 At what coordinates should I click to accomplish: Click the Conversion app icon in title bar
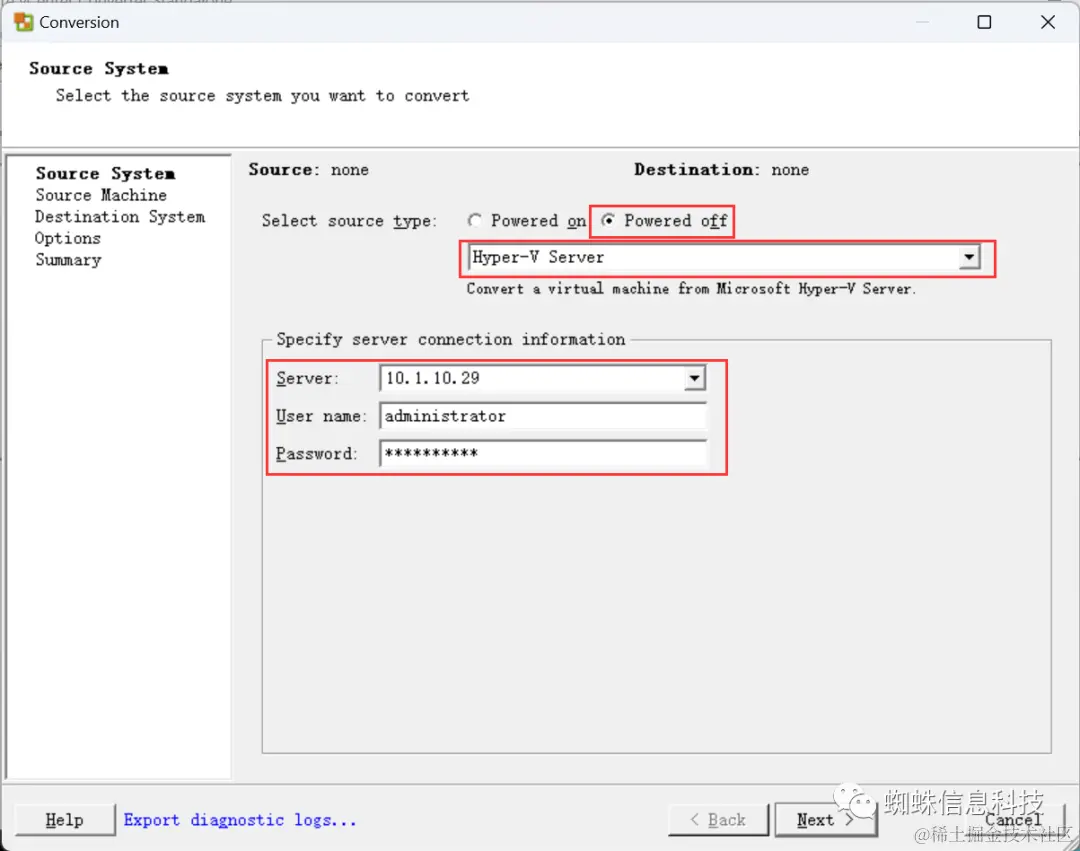23,22
